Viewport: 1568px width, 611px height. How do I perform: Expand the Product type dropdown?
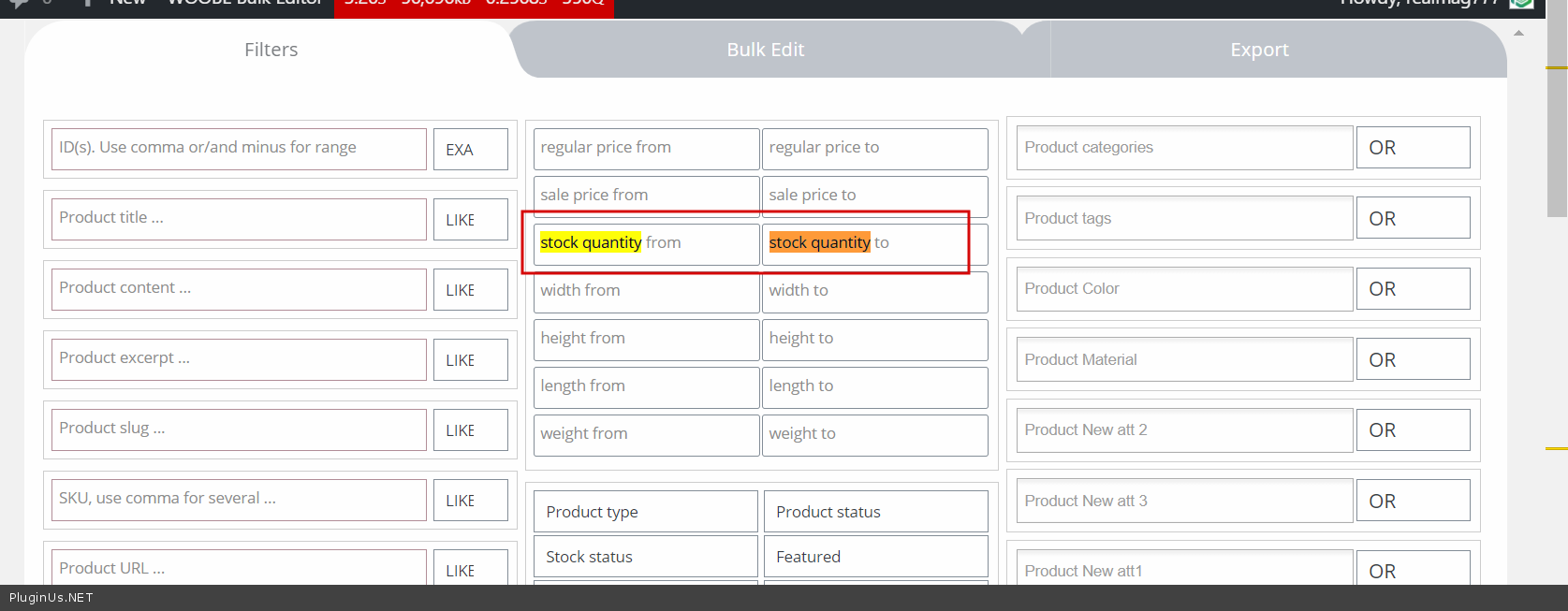(645, 512)
